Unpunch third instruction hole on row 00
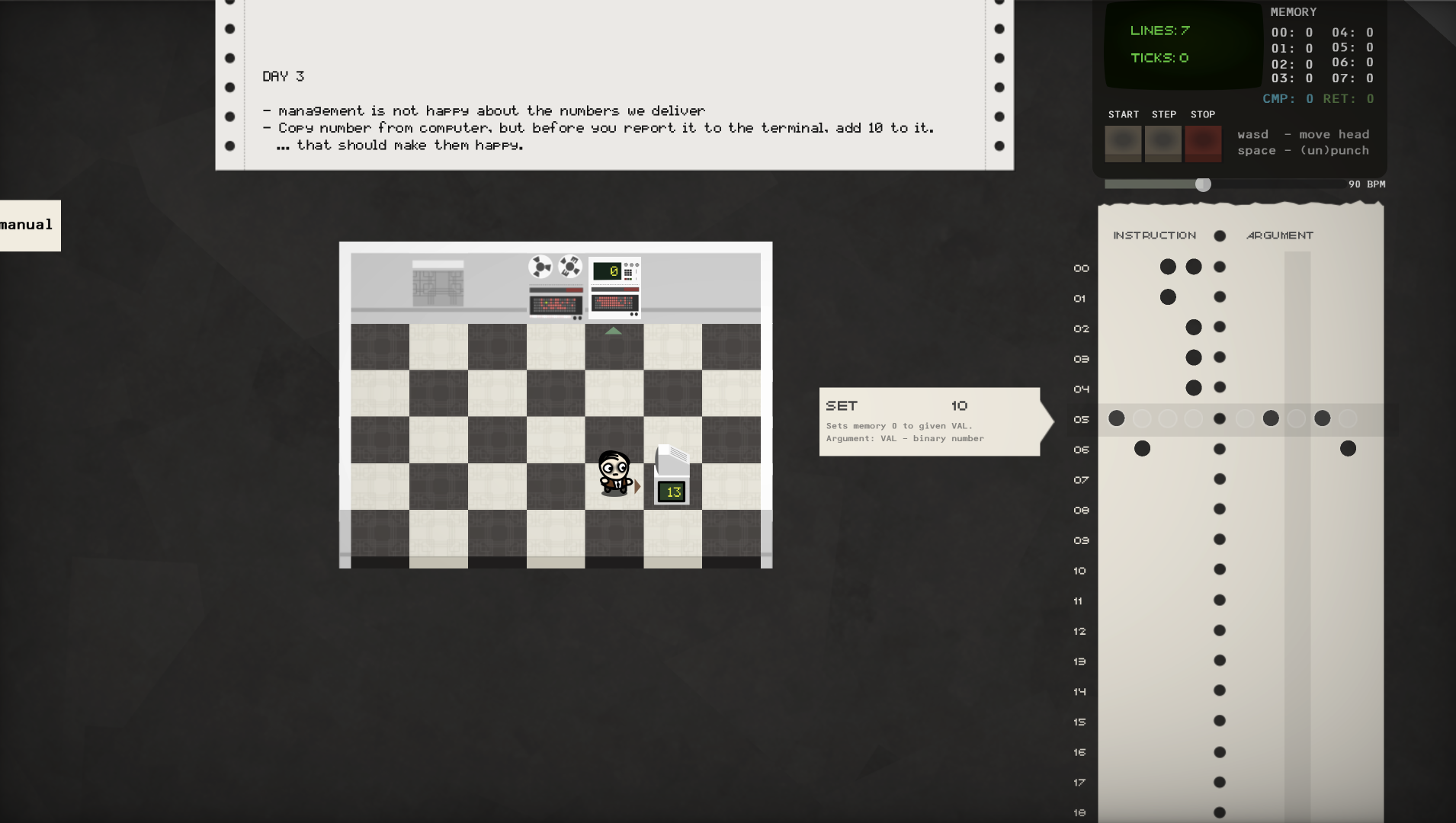This screenshot has width=1456, height=823. point(1168,267)
